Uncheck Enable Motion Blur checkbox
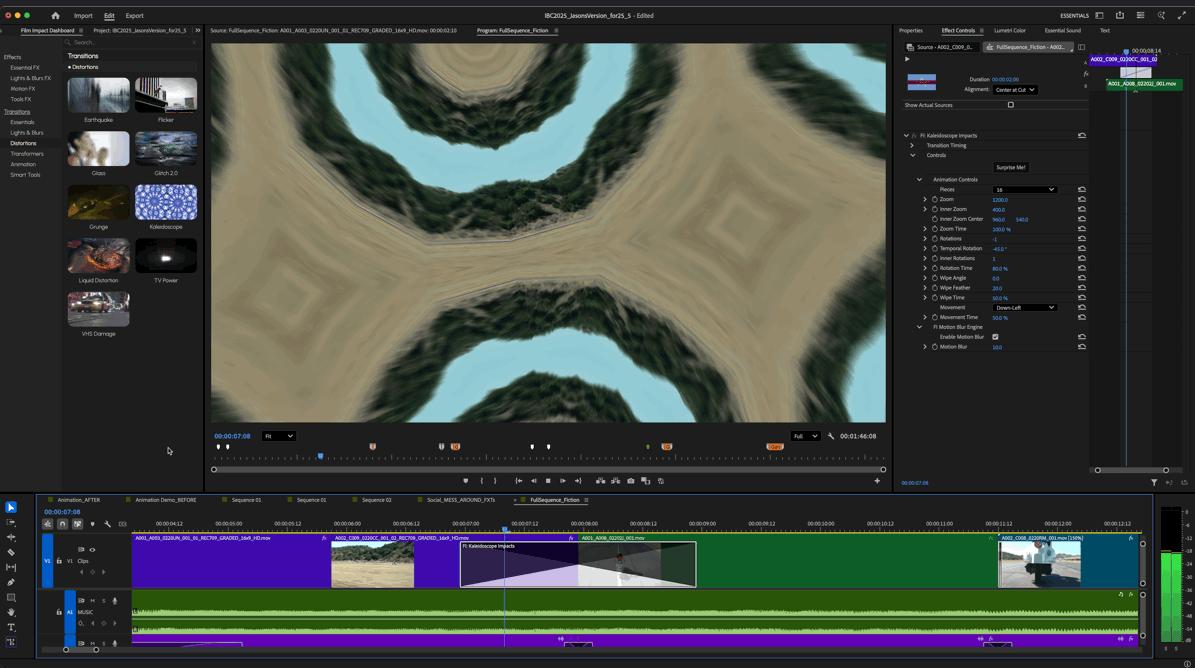The image size is (1195, 668). point(995,337)
